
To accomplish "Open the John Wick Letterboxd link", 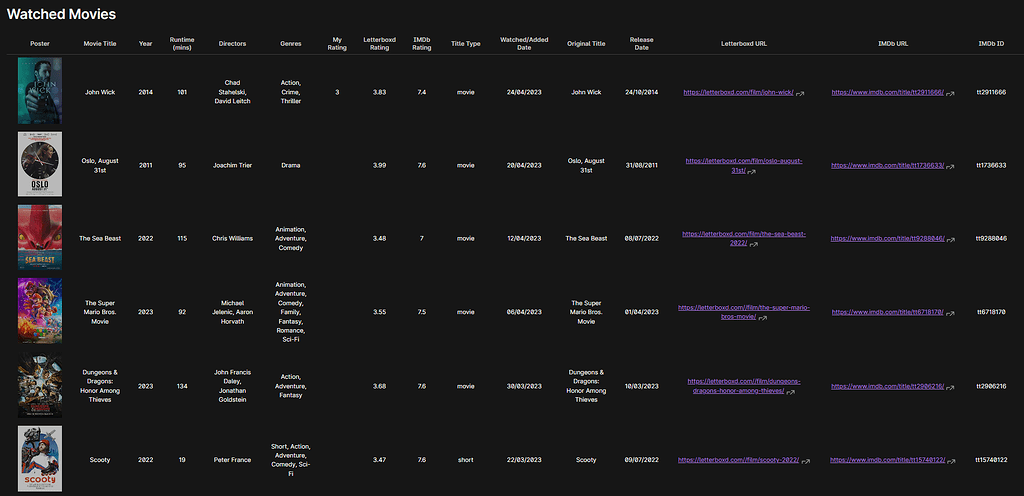I will 739,93.
